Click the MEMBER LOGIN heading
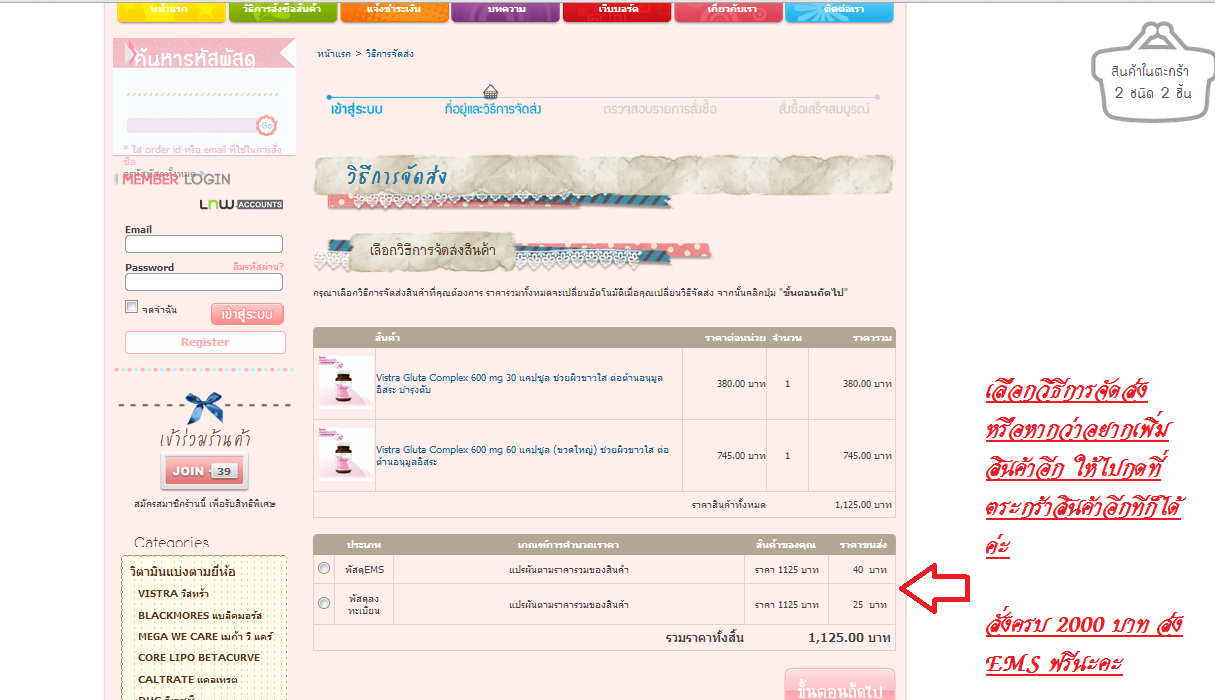Viewport: 1215px width, 700px height. pyautogui.click(x=176, y=179)
